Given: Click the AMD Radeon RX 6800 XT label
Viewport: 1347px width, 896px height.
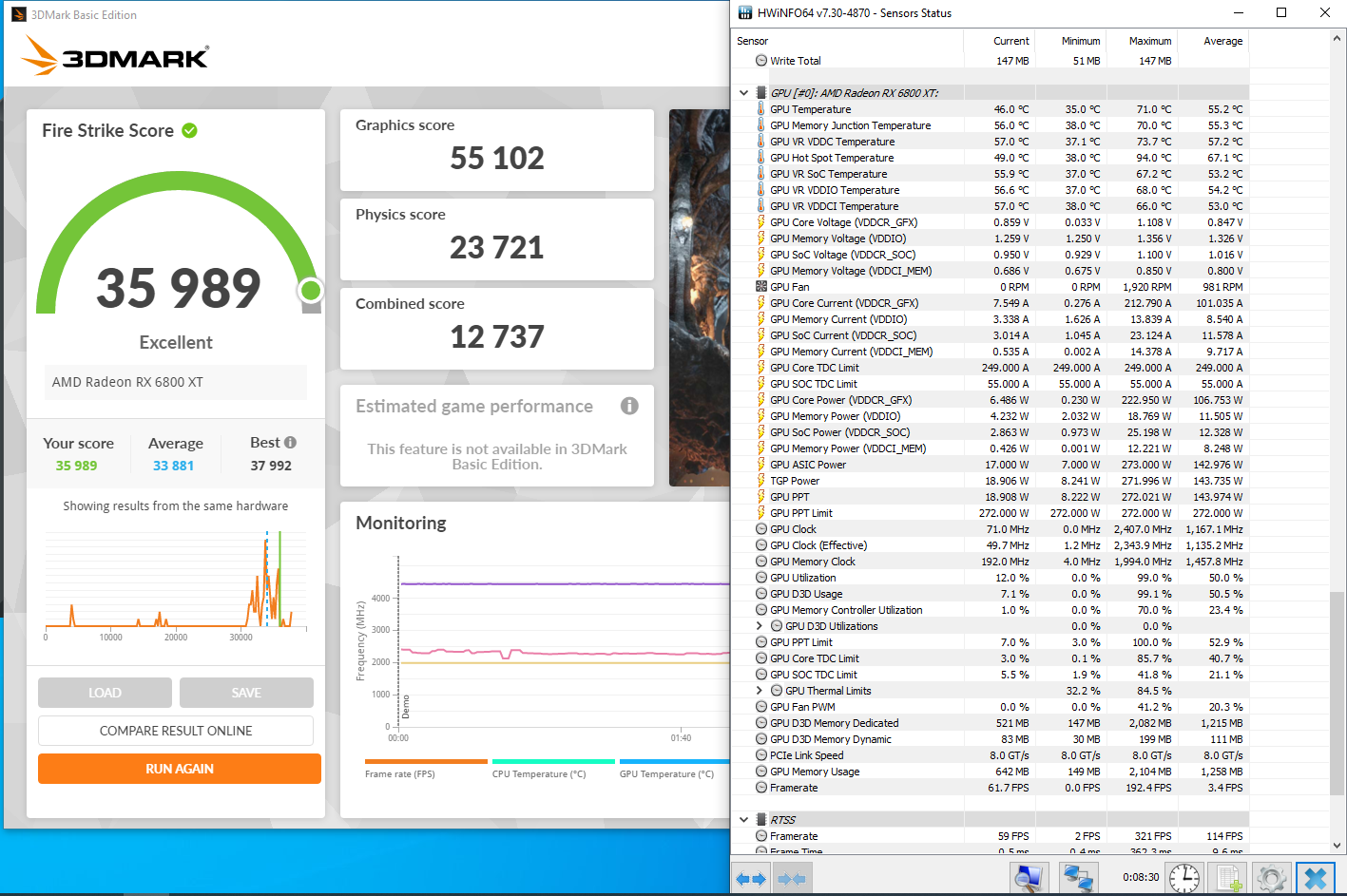Looking at the screenshot, I should pos(127,382).
